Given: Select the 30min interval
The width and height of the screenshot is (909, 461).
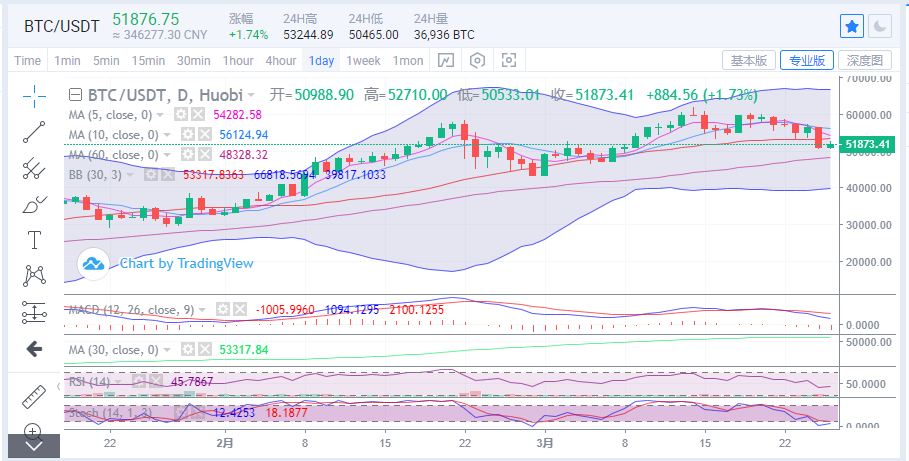Looking at the screenshot, I should 194,60.
